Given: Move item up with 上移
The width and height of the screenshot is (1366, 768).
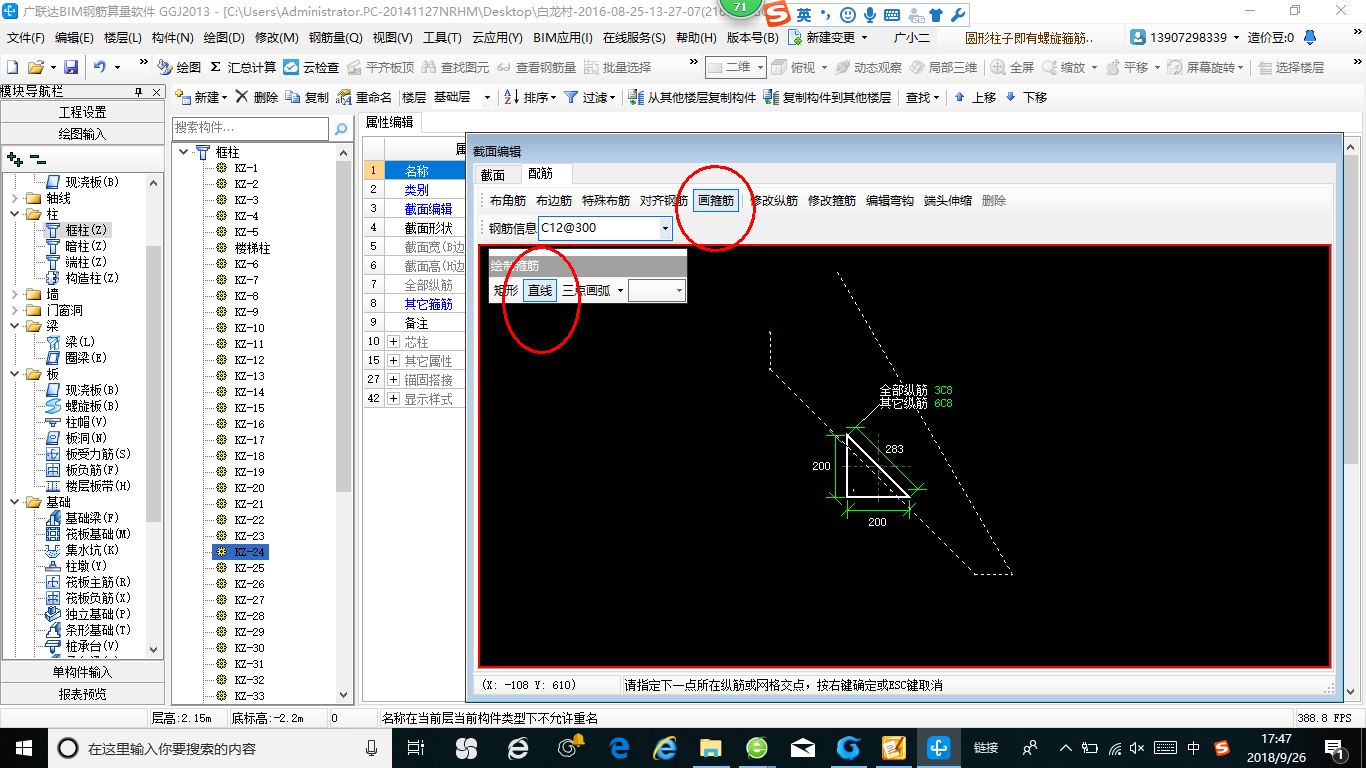Looking at the screenshot, I should (x=975, y=97).
